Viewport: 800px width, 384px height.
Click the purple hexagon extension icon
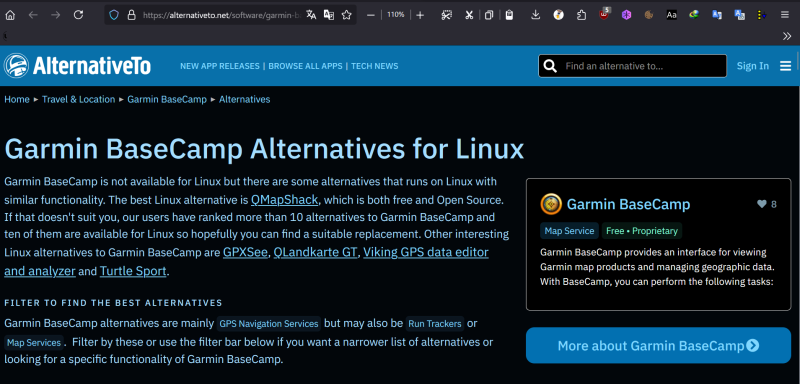point(627,15)
